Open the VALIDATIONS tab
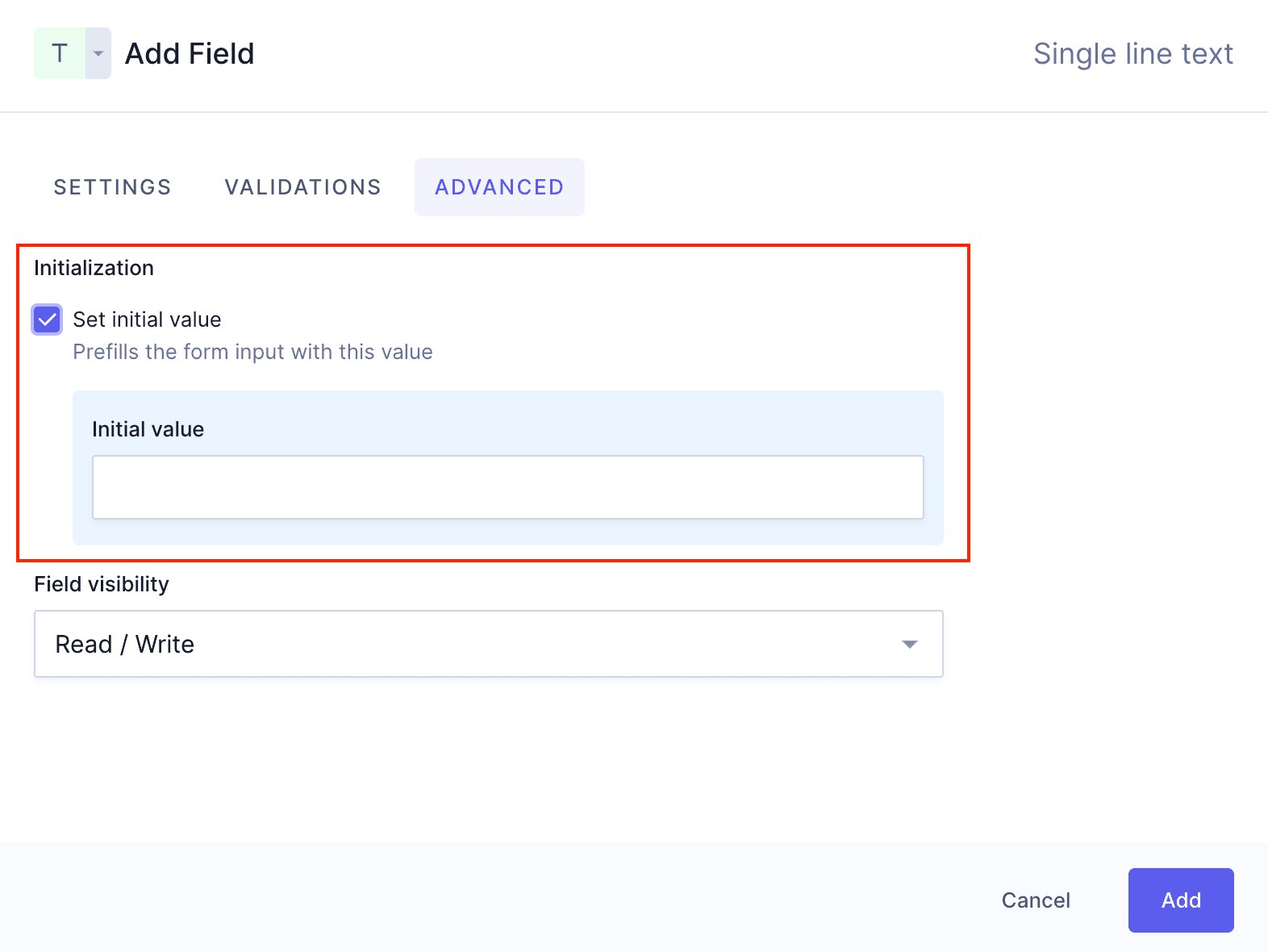Image resolution: width=1268 pixels, height=952 pixels. pos(303,186)
